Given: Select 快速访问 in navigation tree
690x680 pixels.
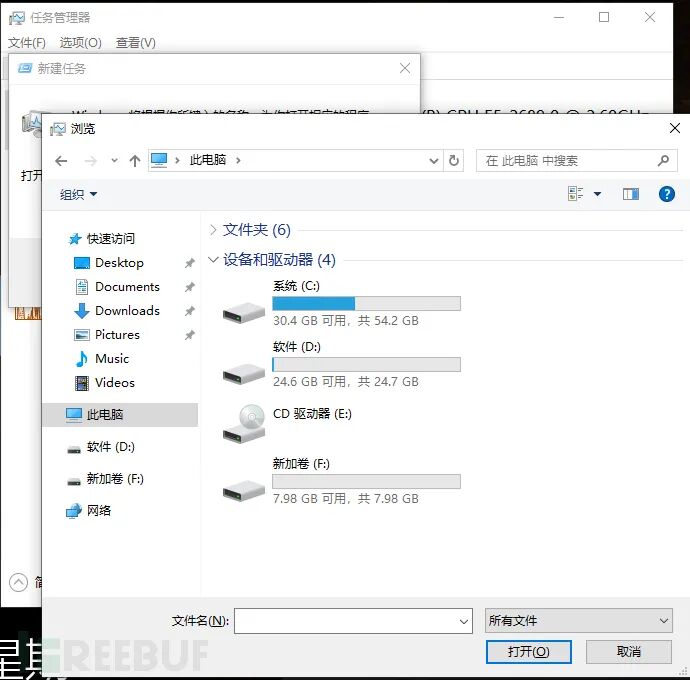Looking at the screenshot, I should 102,239.
